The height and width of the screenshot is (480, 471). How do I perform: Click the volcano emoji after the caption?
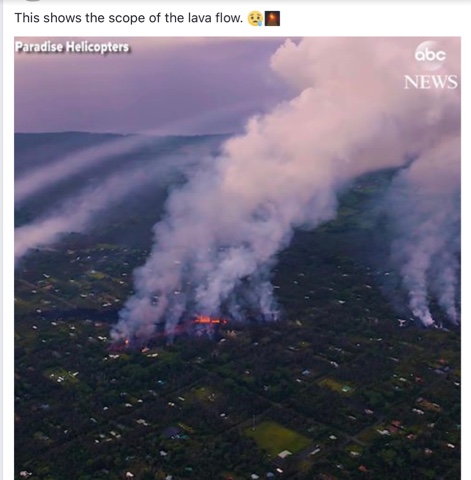click(272, 18)
